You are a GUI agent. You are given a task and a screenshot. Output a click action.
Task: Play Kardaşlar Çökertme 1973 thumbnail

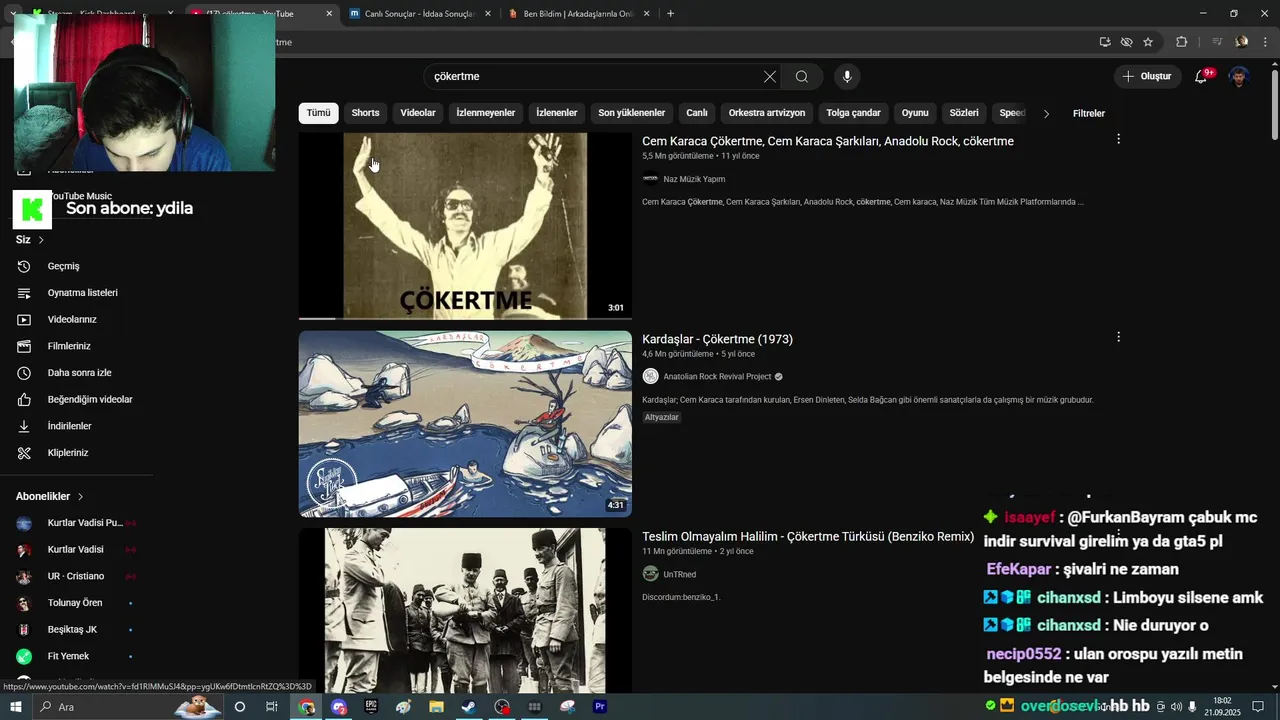465,424
